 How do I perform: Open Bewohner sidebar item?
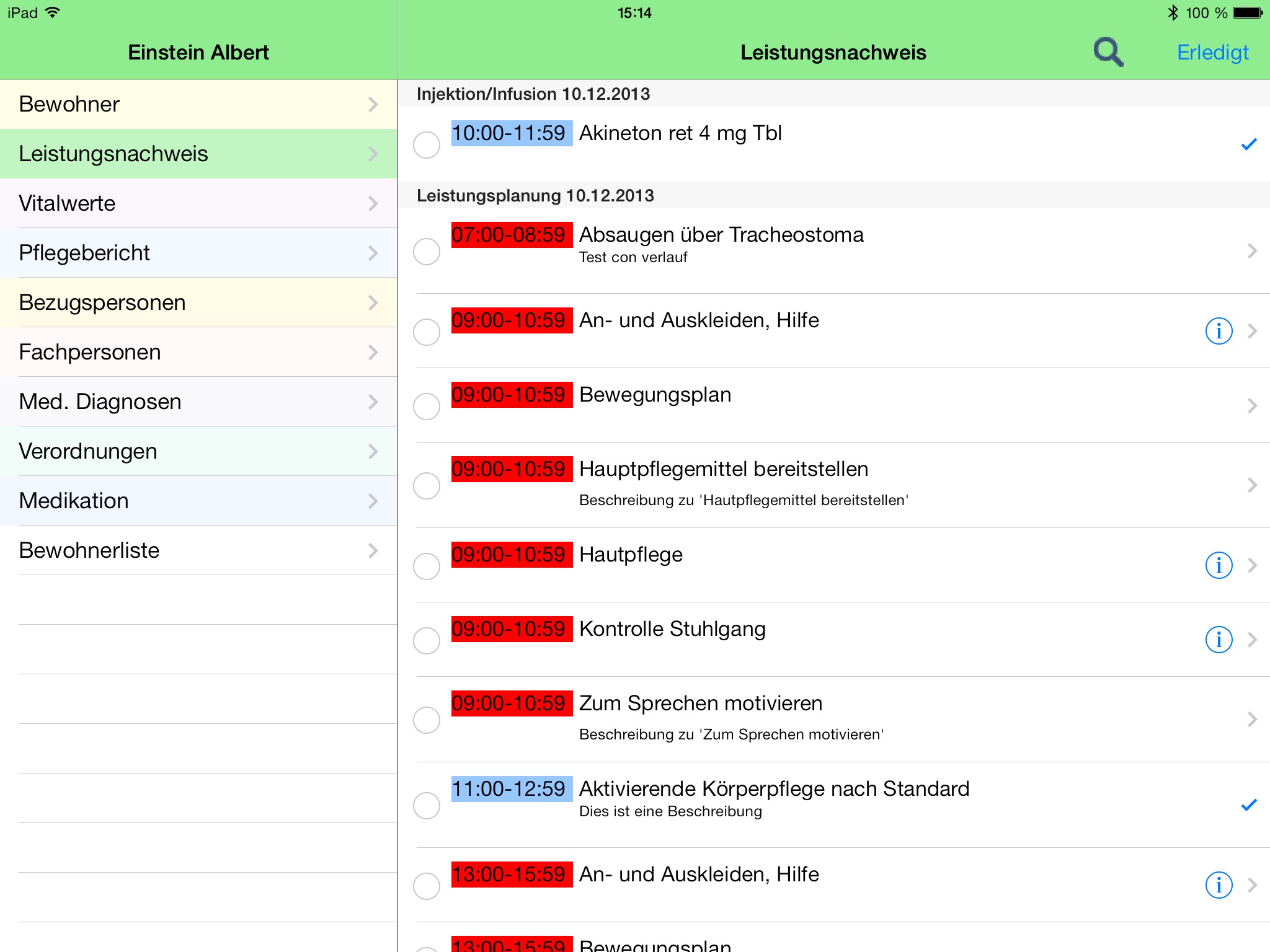pos(198,104)
